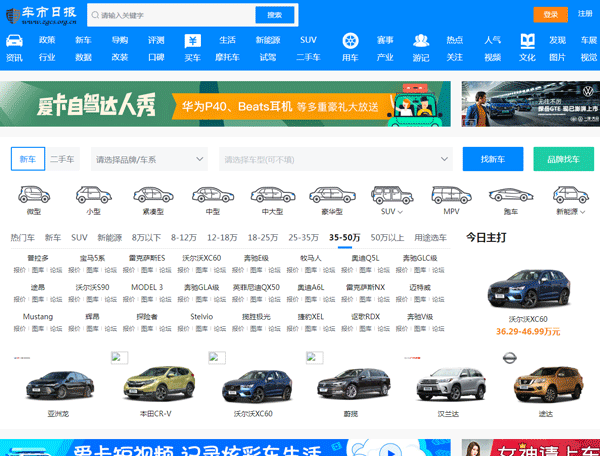Select the 新车 toggle option
600x456 pixels.
click(x=28, y=159)
